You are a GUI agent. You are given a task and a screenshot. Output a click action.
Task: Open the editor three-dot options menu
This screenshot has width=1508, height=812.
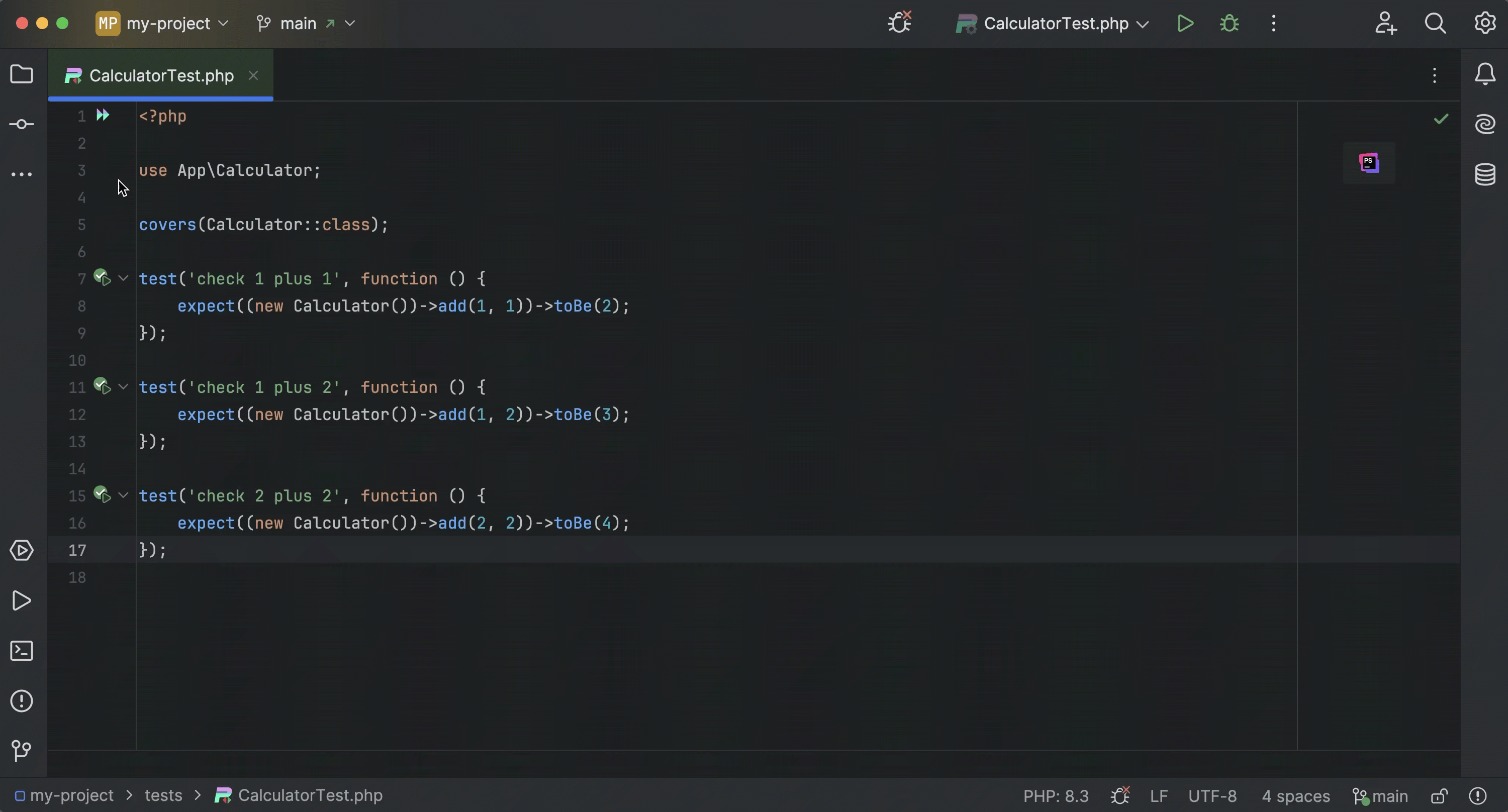click(x=1434, y=75)
